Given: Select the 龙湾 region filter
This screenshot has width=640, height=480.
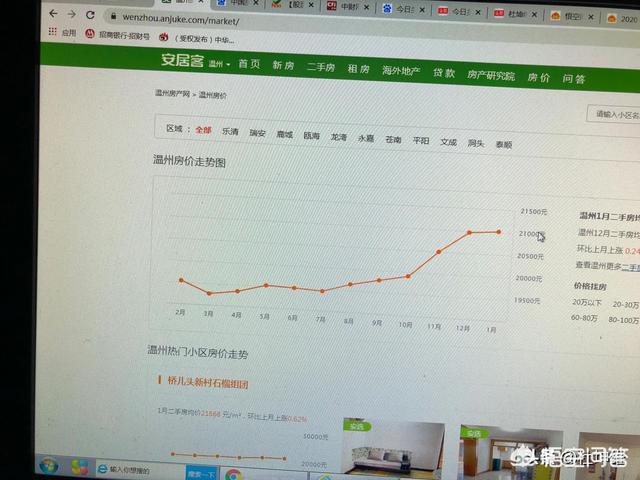Looking at the screenshot, I should (x=339, y=137).
